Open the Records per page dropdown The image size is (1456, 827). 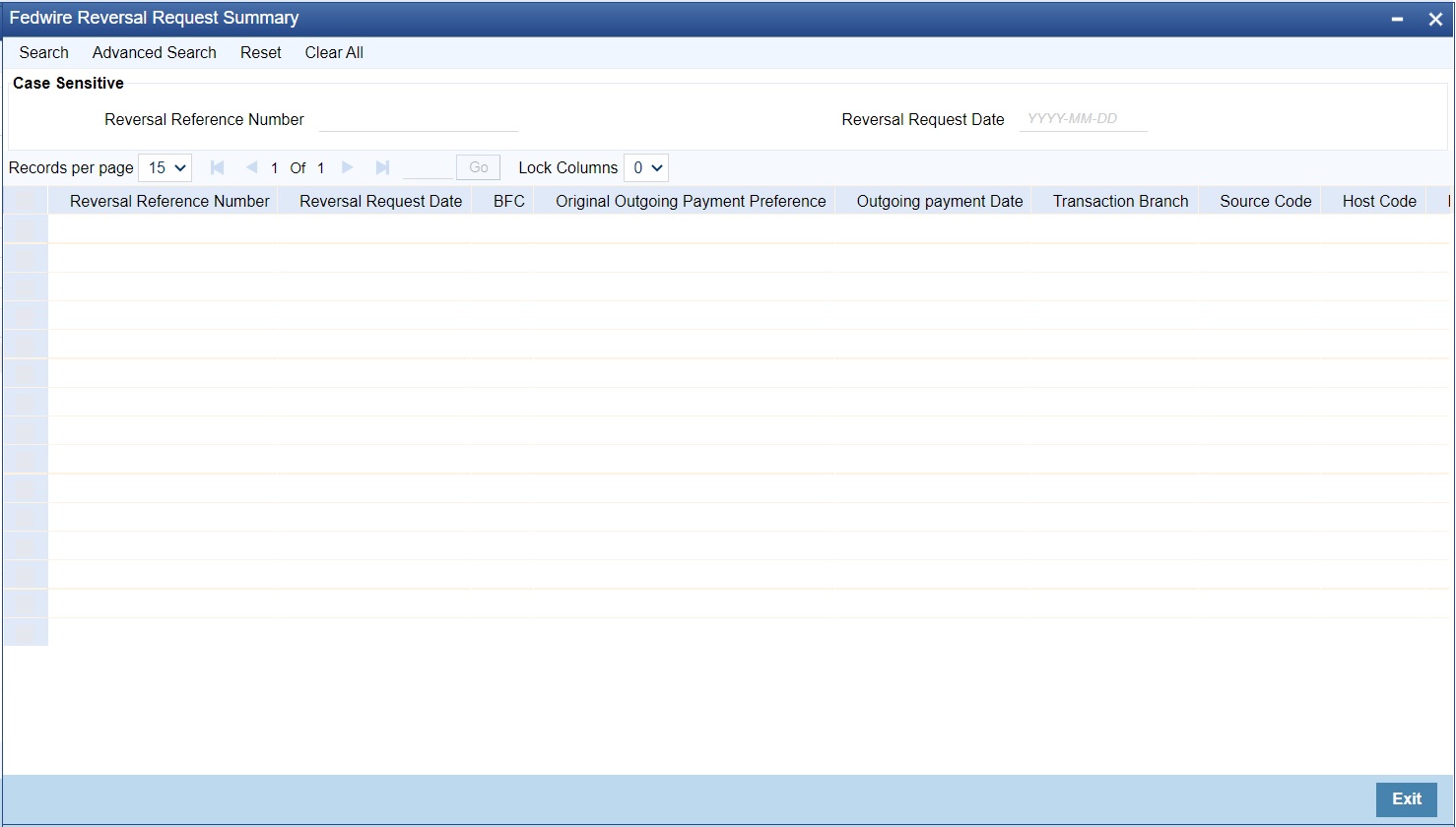[x=165, y=167]
